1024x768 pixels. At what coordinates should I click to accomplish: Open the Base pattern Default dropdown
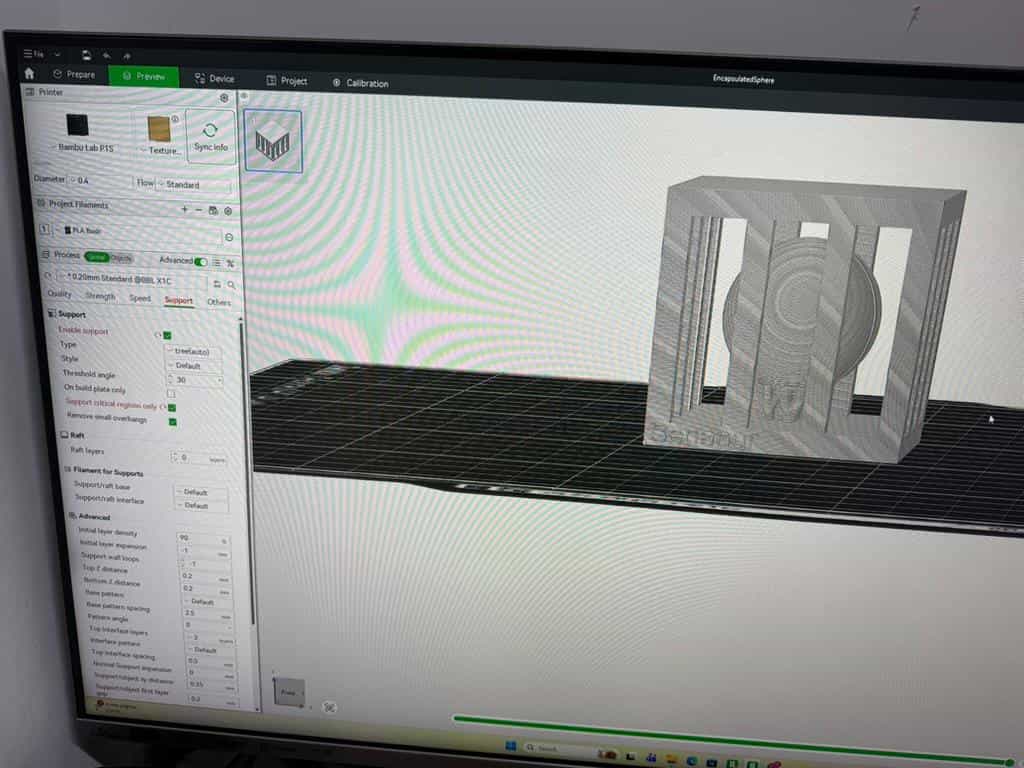[x=207, y=601]
